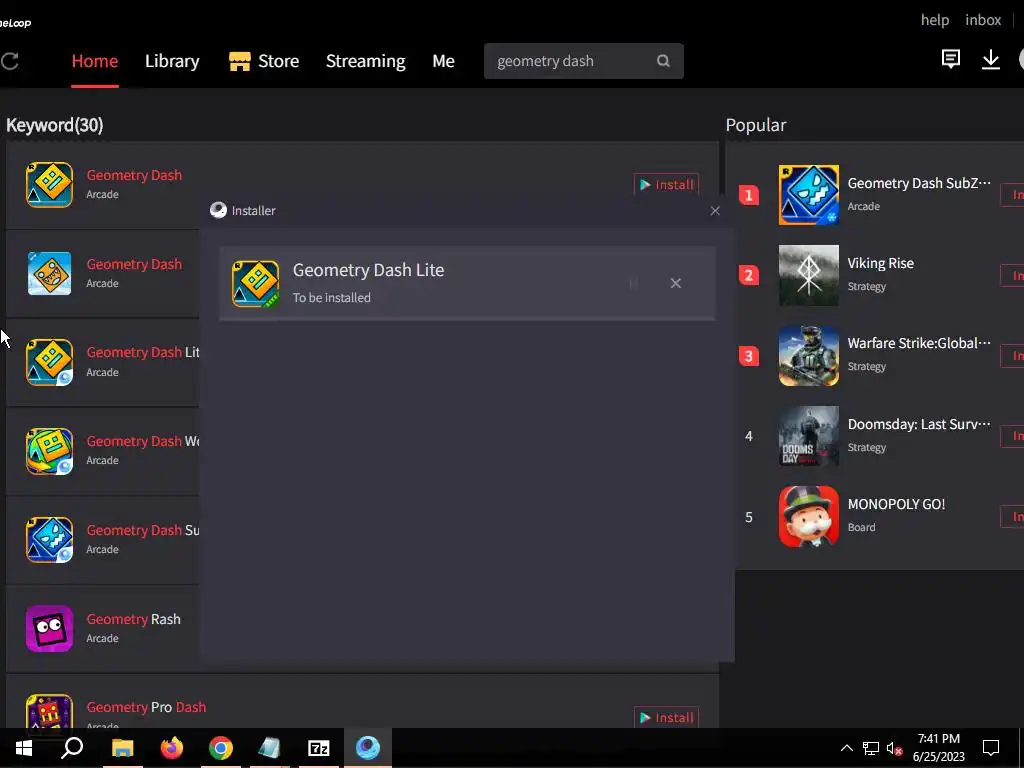
Task: Click the search magnifier icon in search box
Action: pos(663,61)
